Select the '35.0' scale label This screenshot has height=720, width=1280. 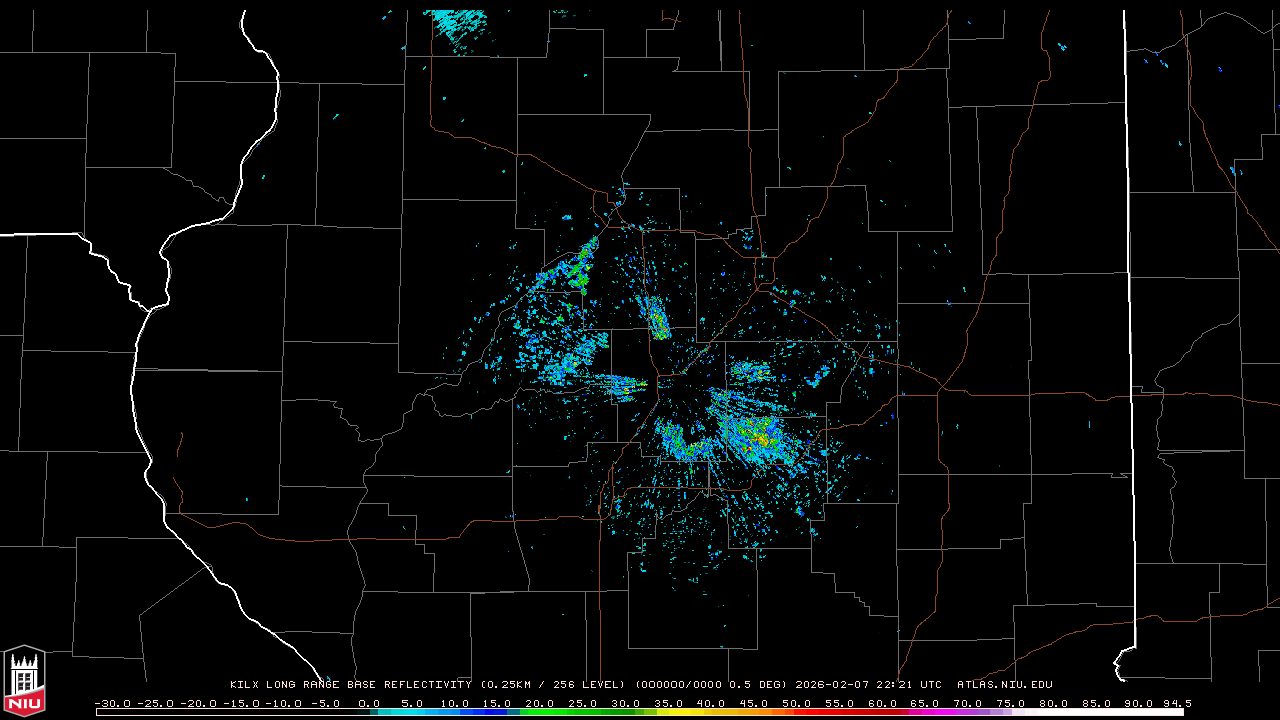tap(669, 703)
